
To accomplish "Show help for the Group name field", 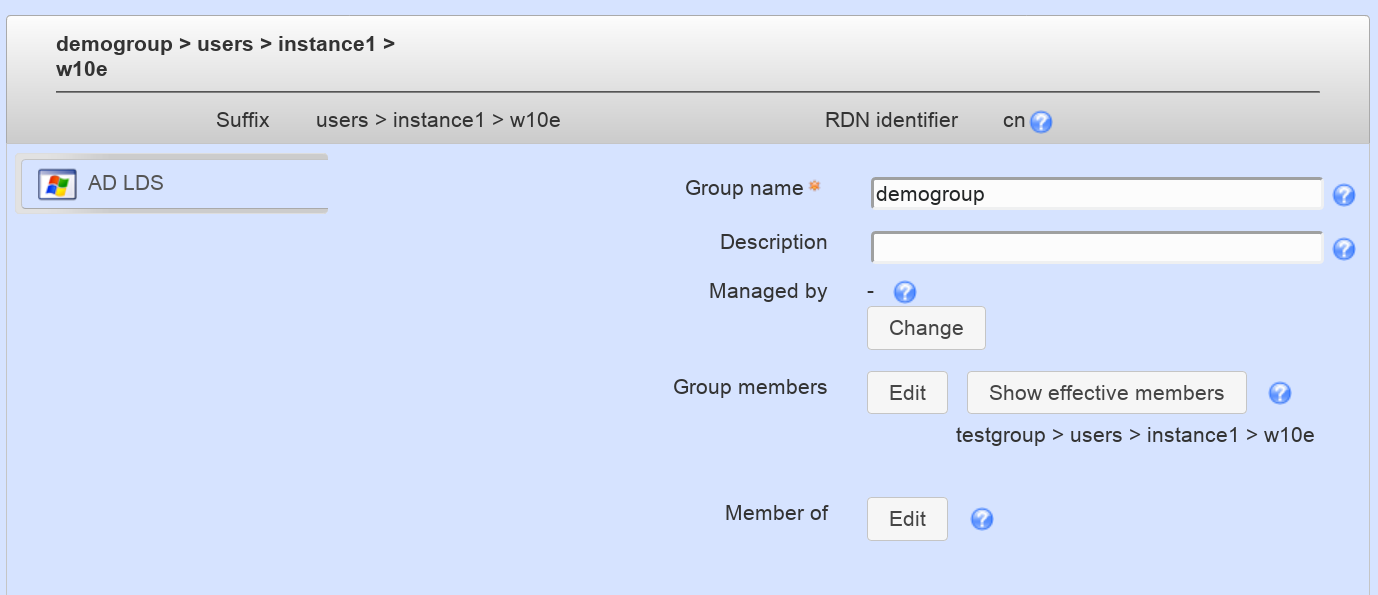I will coord(1344,195).
